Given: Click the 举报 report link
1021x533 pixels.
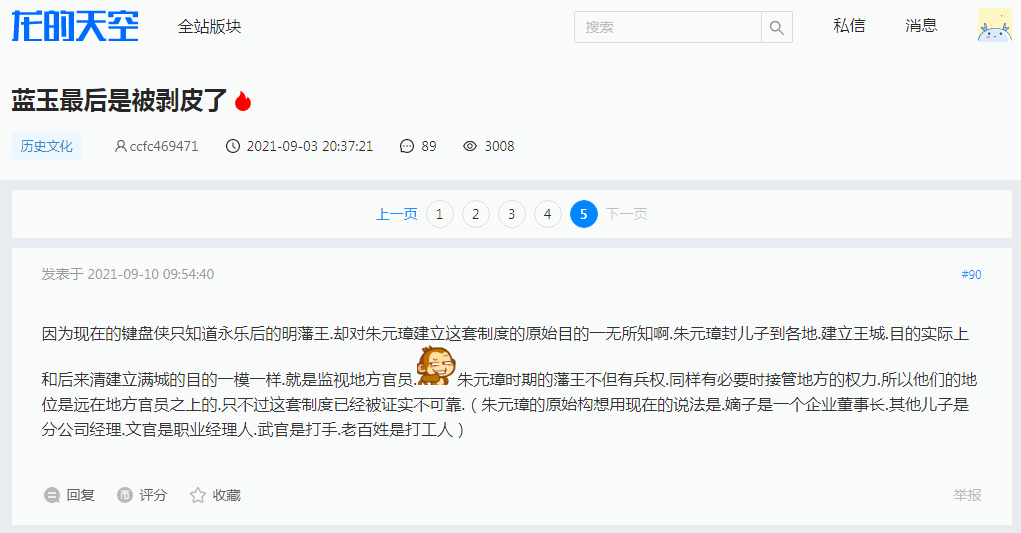Looking at the screenshot, I should tap(967, 495).
